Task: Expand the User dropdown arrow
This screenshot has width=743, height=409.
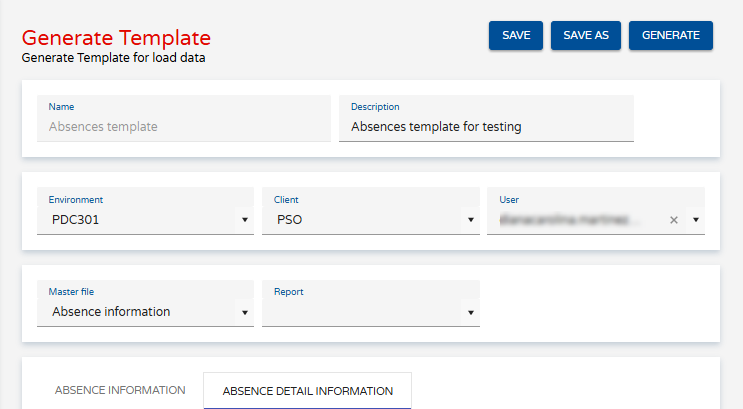Action: tap(696, 220)
